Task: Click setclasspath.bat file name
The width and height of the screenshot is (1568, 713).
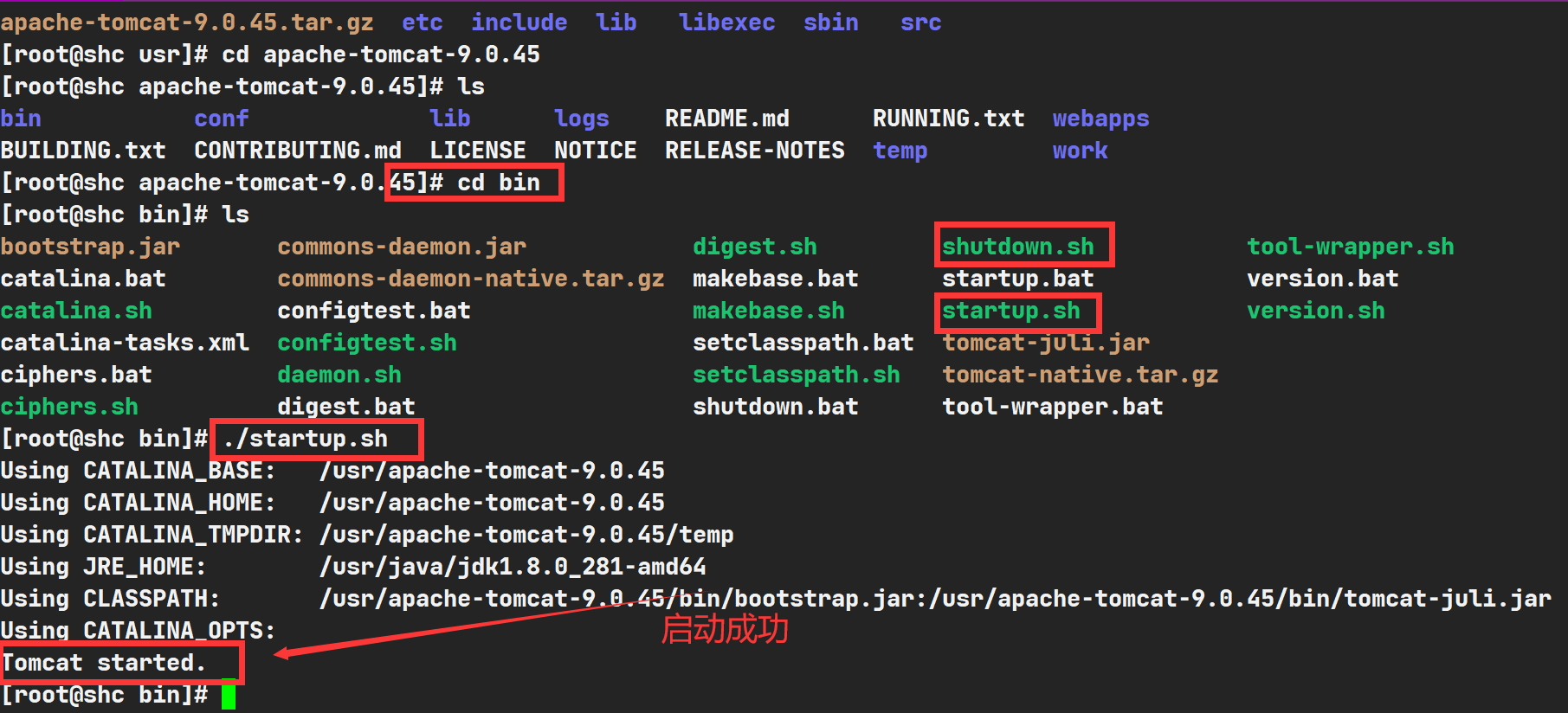Action: [803, 343]
